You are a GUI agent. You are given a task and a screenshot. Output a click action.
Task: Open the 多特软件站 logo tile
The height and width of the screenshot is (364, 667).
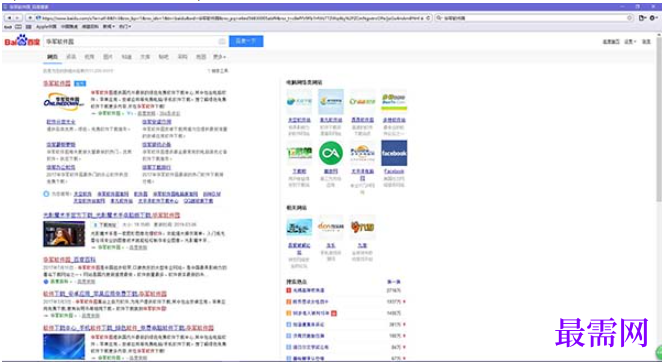tap(394, 101)
